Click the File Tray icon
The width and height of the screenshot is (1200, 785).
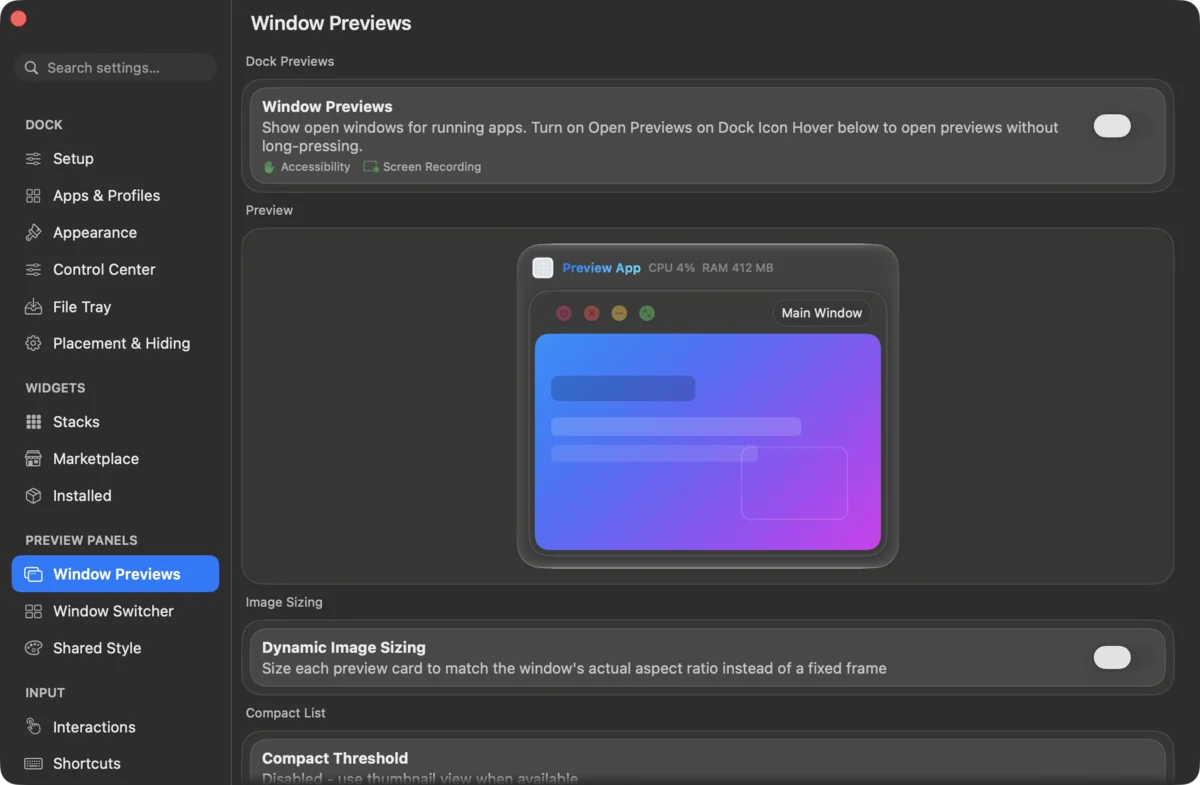point(33,307)
